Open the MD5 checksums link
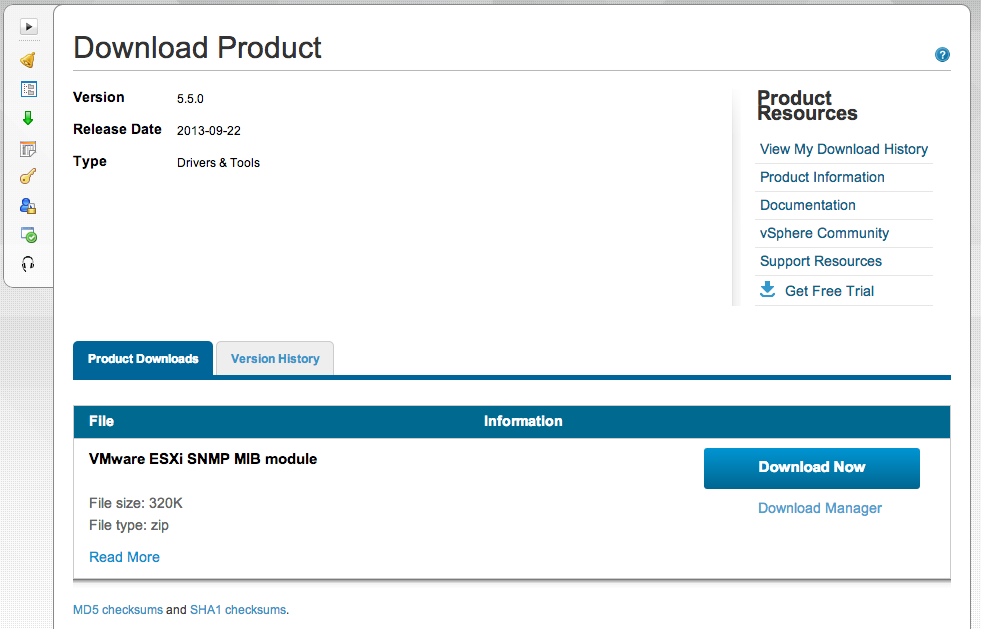The height and width of the screenshot is (629, 981). click(118, 610)
